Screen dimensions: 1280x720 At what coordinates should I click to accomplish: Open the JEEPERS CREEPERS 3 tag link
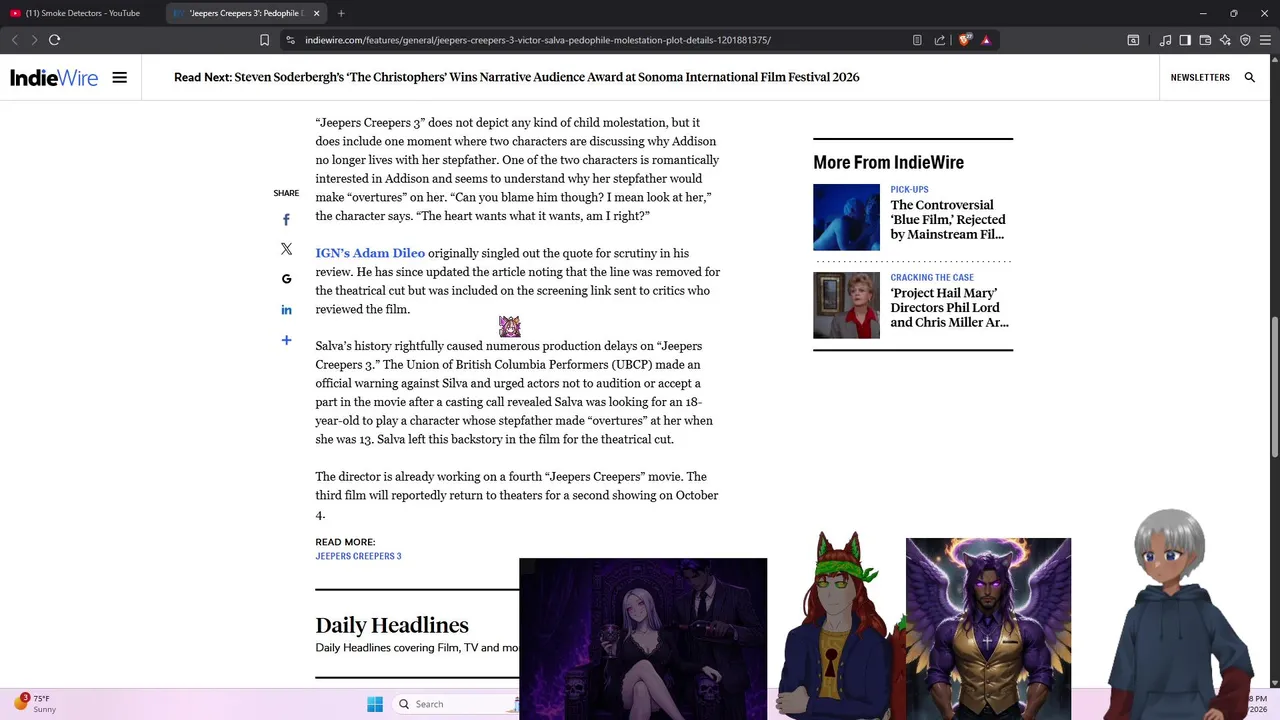(358, 556)
